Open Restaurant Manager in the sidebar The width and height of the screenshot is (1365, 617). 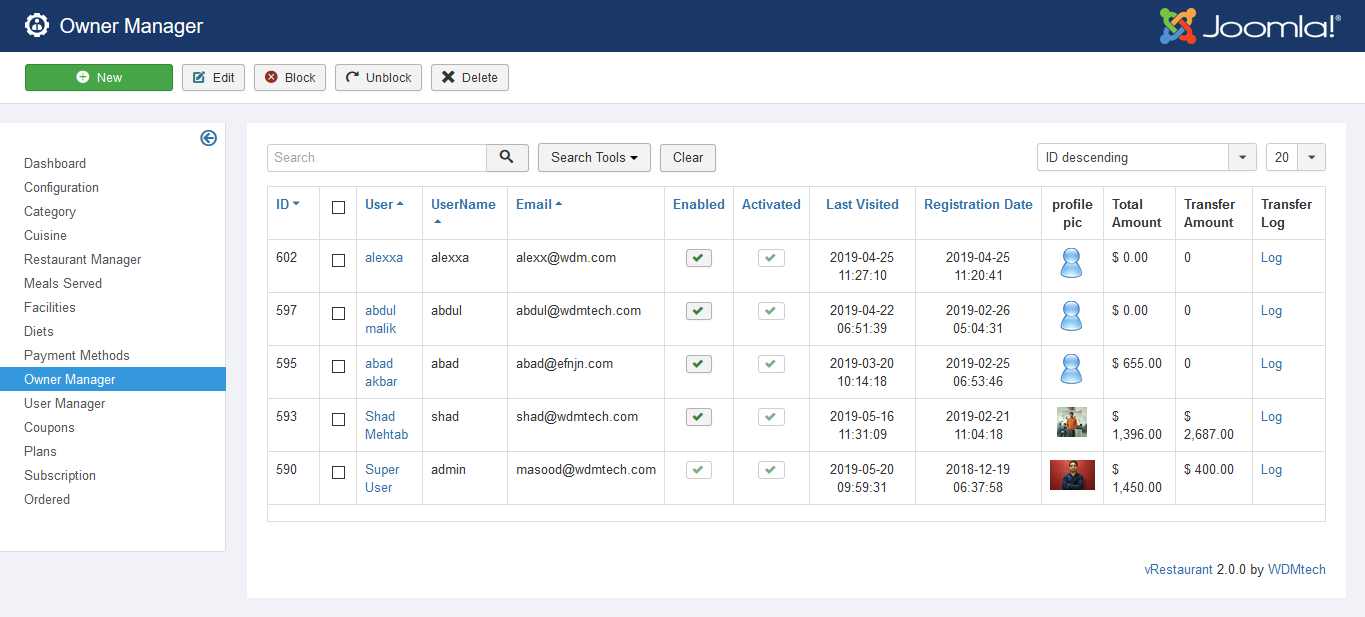[83, 259]
